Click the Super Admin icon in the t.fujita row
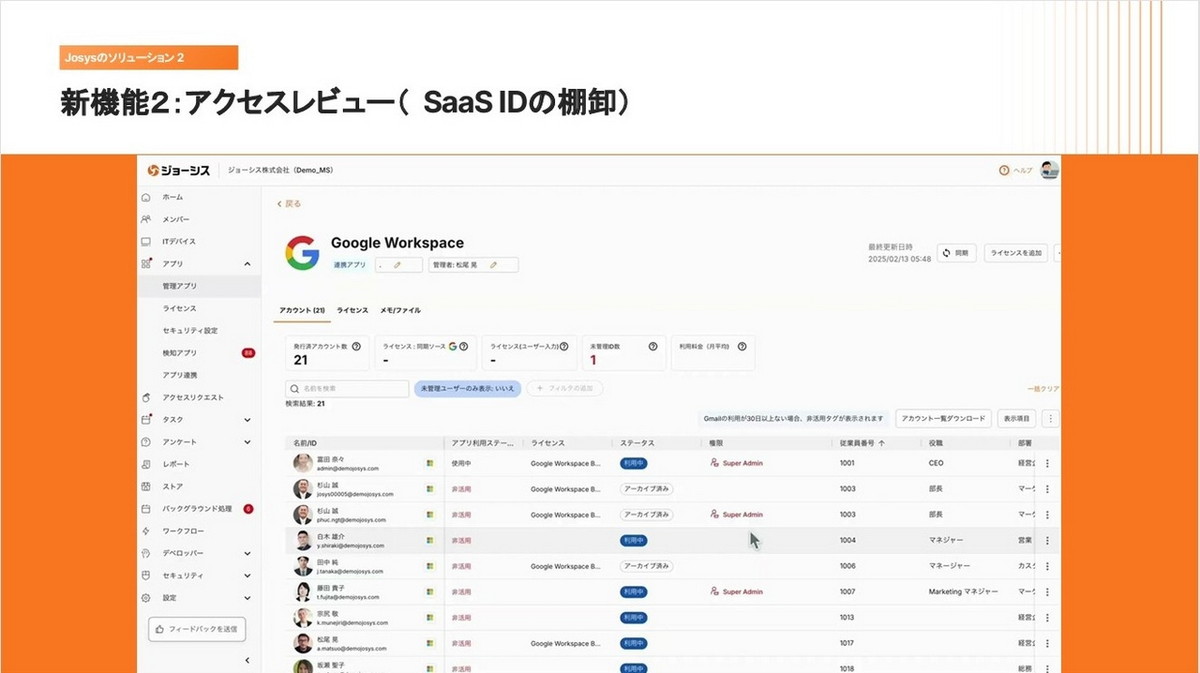 tap(714, 592)
